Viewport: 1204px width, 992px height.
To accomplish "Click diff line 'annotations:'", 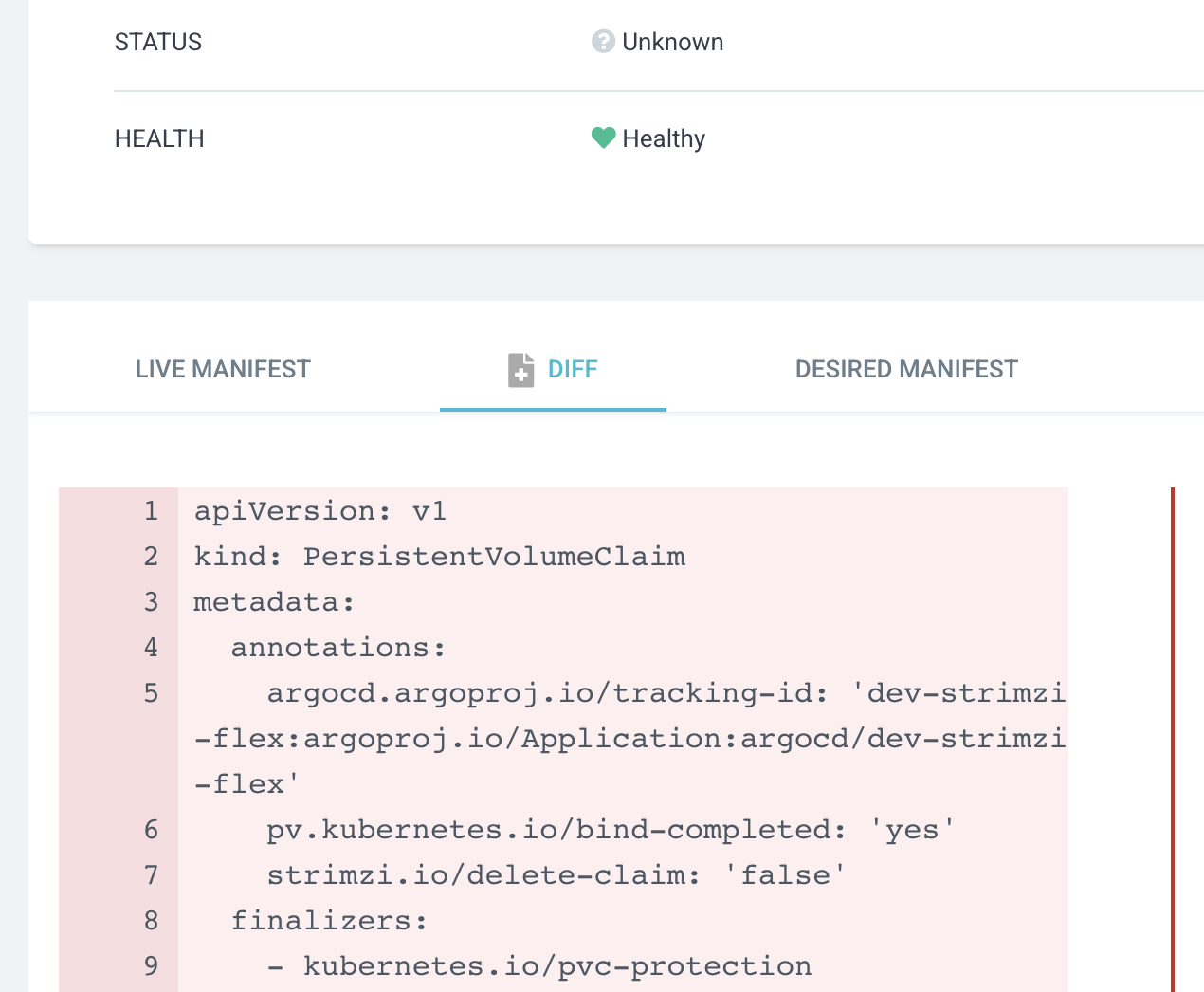I will [x=338, y=648].
